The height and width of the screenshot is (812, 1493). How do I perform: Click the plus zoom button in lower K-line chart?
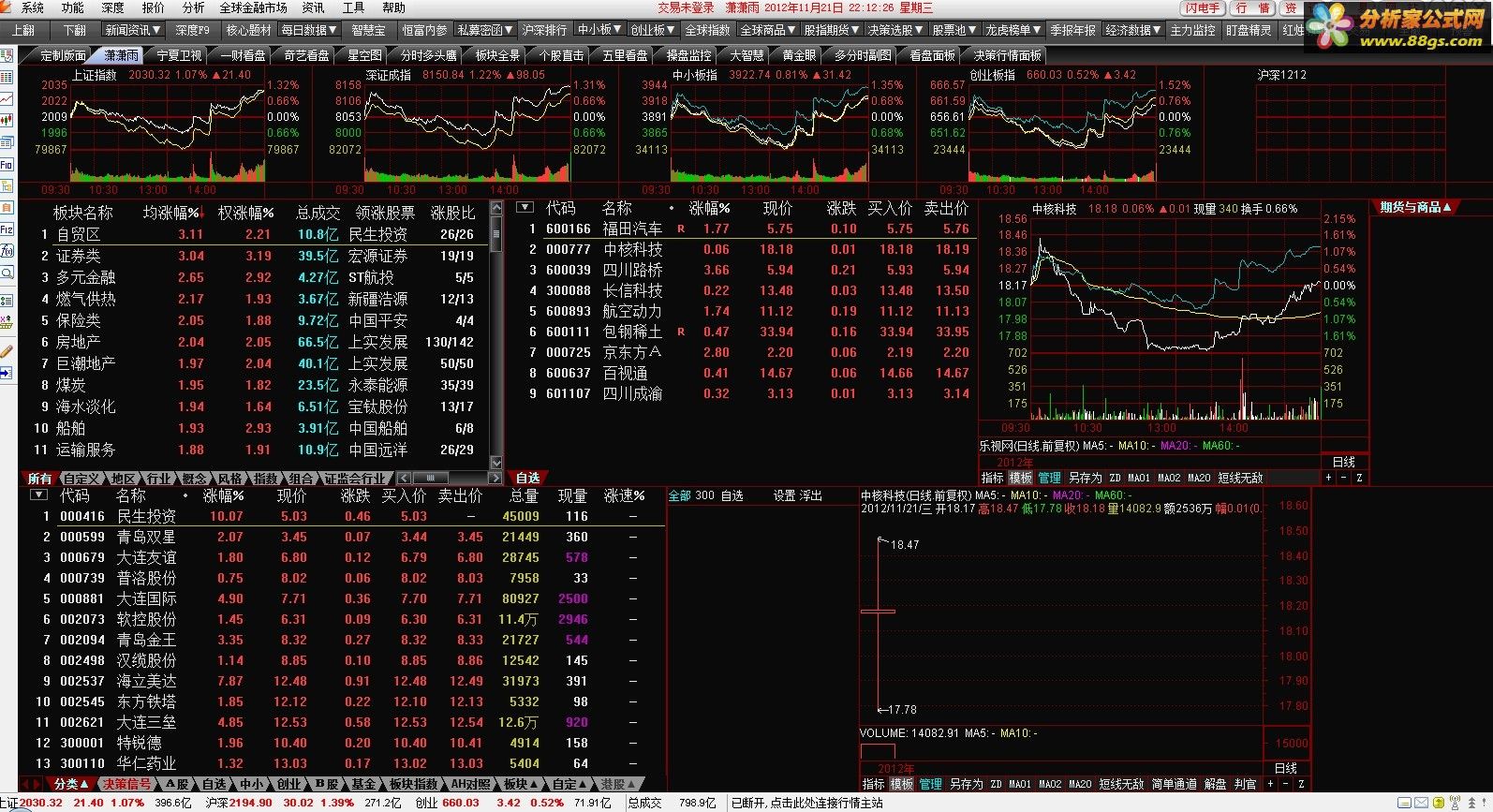coord(1271,784)
